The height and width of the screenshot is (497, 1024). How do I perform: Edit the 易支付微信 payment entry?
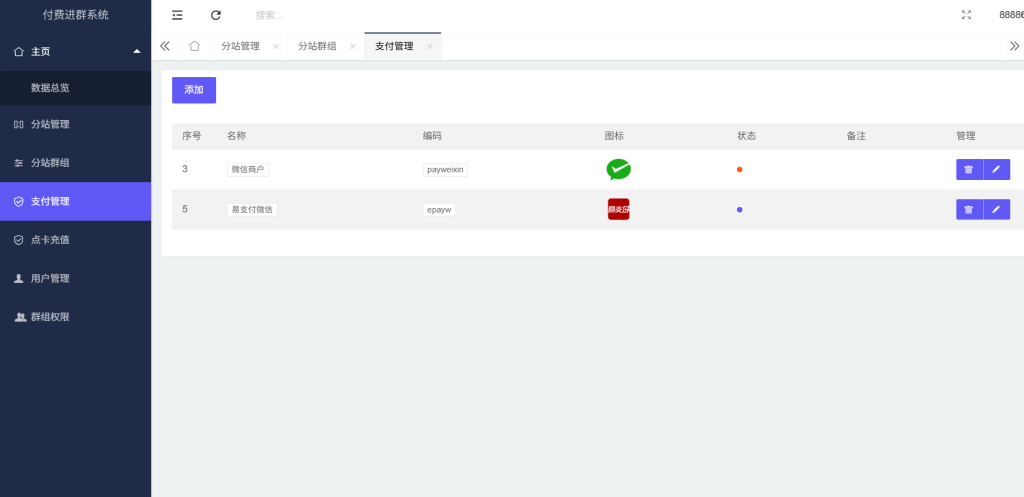(x=996, y=209)
